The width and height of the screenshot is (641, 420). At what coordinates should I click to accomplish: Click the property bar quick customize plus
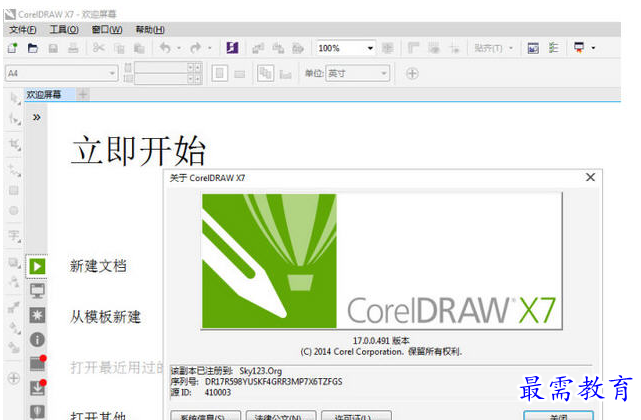click(x=412, y=74)
